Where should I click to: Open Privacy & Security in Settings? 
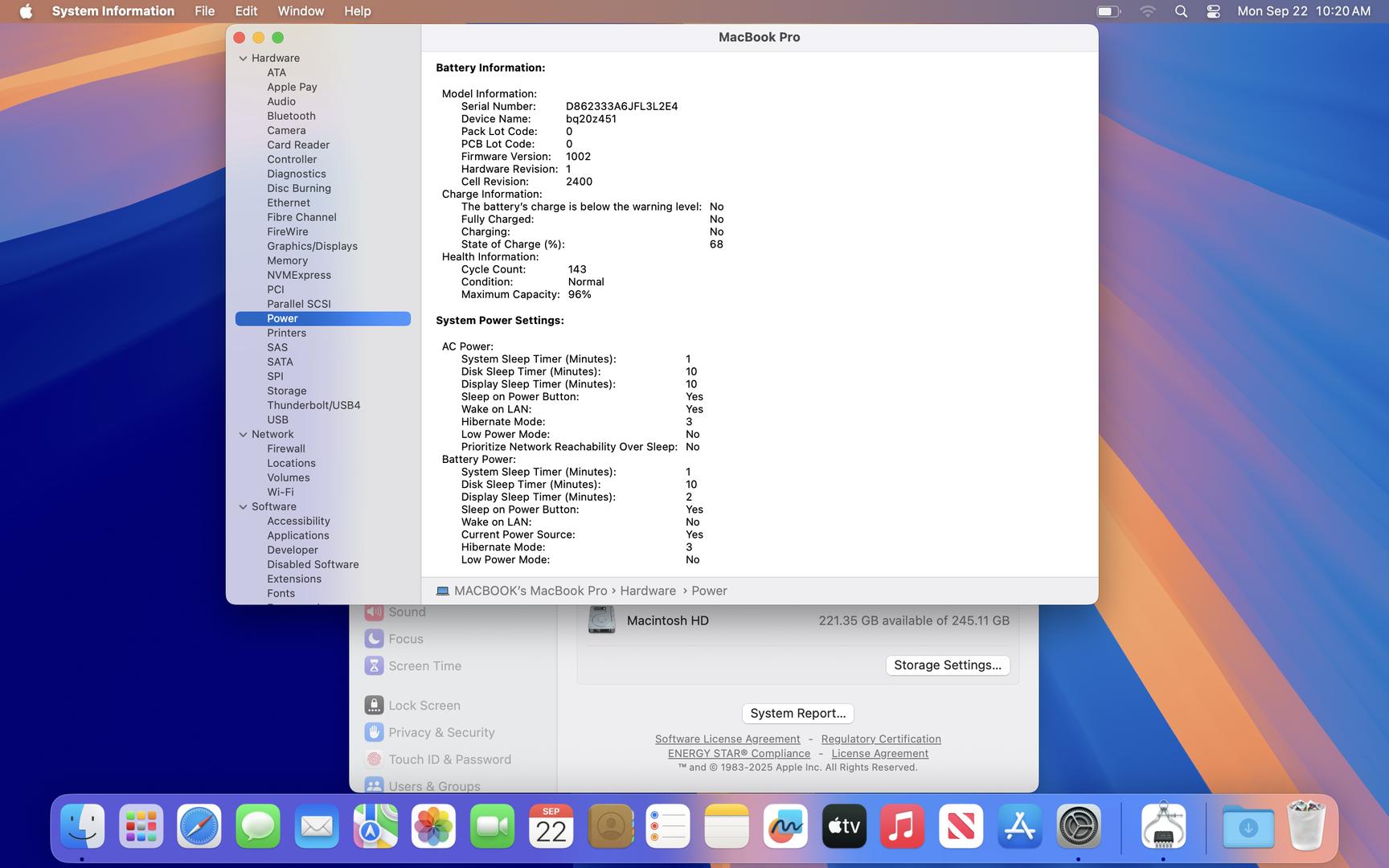click(441, 732)
